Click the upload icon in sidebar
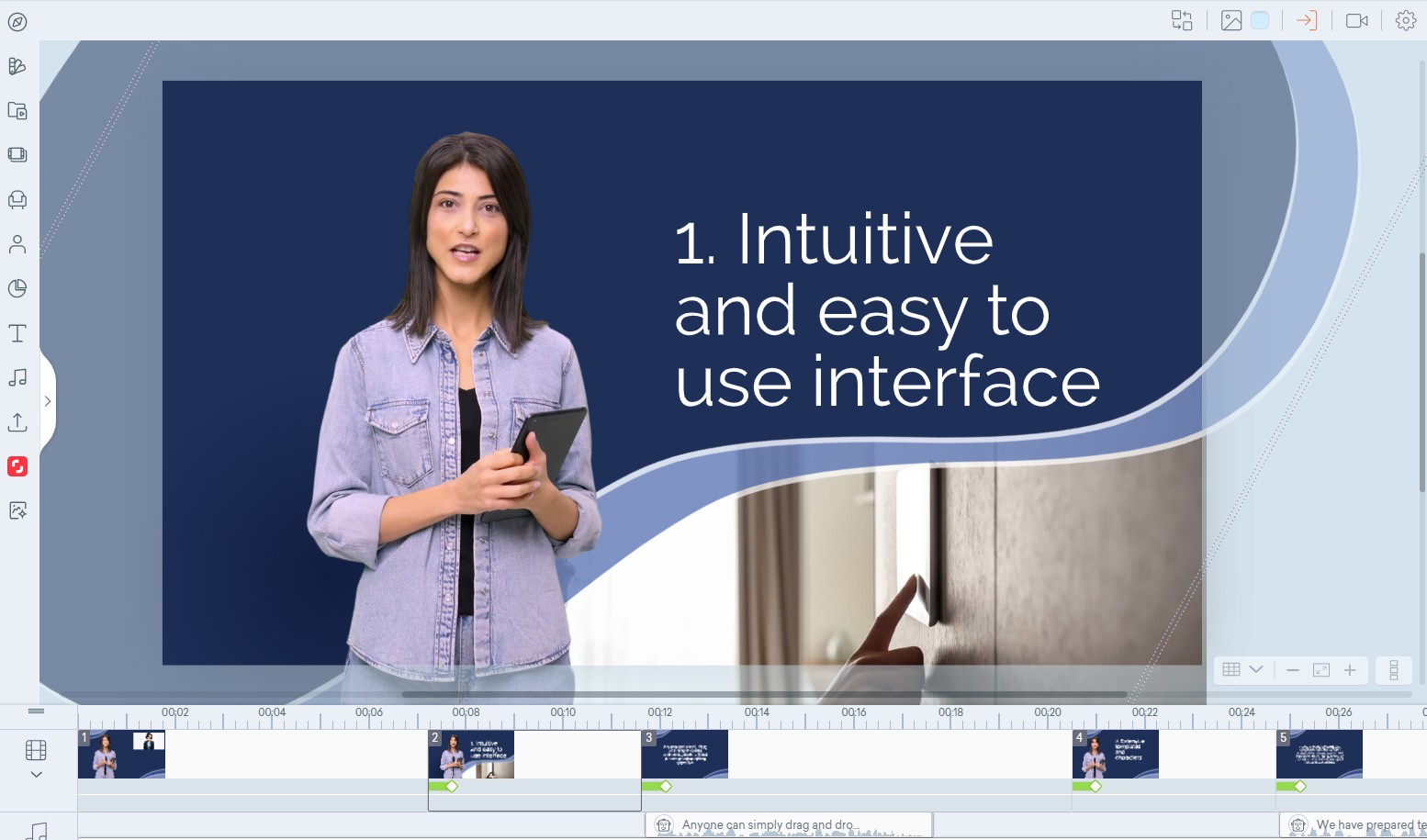Screen dimensions: 1427x840 tap(17, 422)
